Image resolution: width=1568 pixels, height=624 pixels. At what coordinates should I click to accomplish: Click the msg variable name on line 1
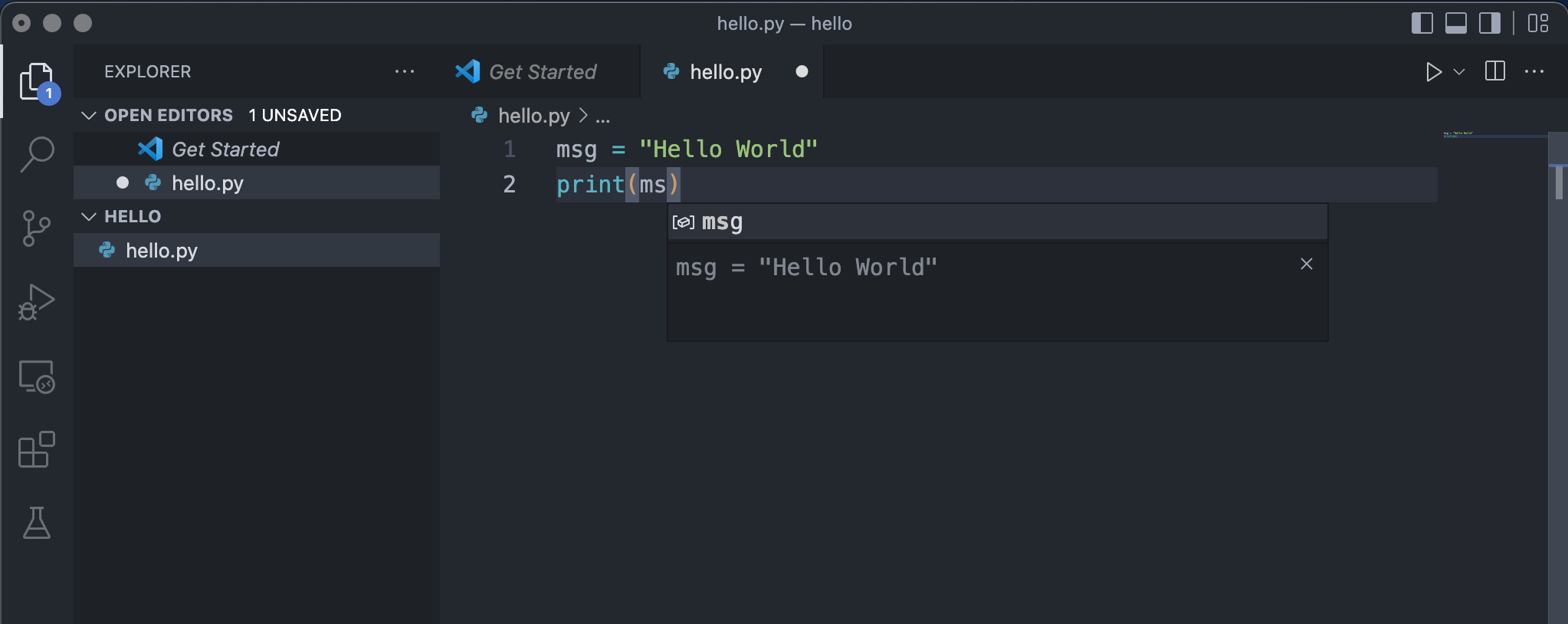pyautogui.click(x=576, y=149)
